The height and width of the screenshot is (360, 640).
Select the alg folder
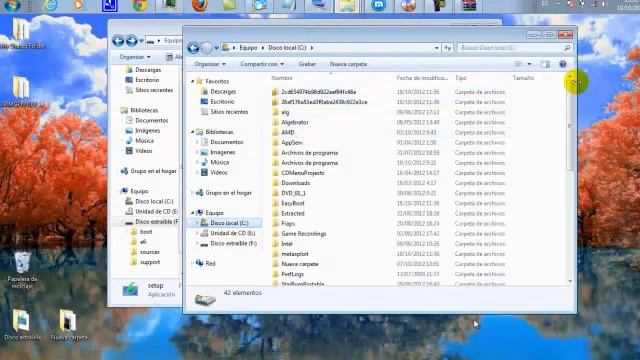285,112
